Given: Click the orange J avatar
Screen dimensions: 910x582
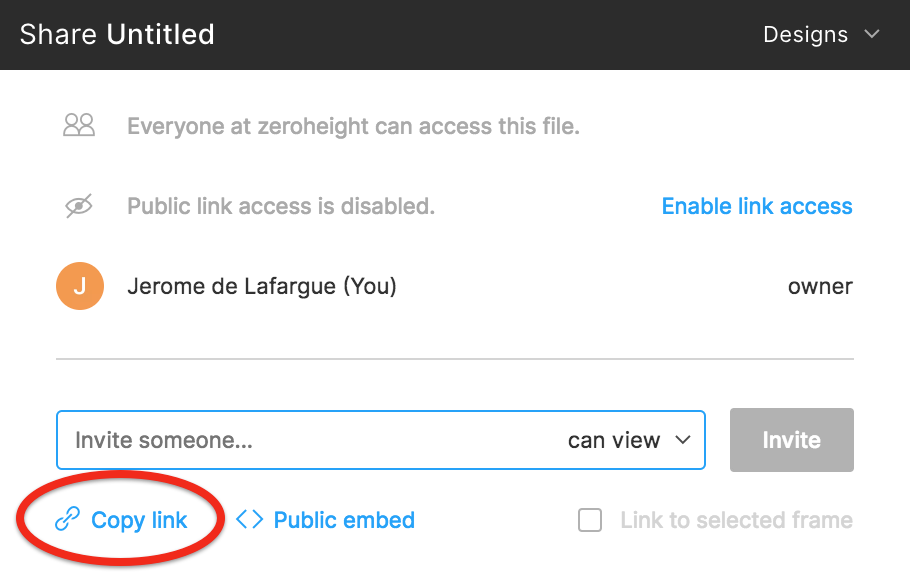Looking at the screenshot, I should pos(80,286).
